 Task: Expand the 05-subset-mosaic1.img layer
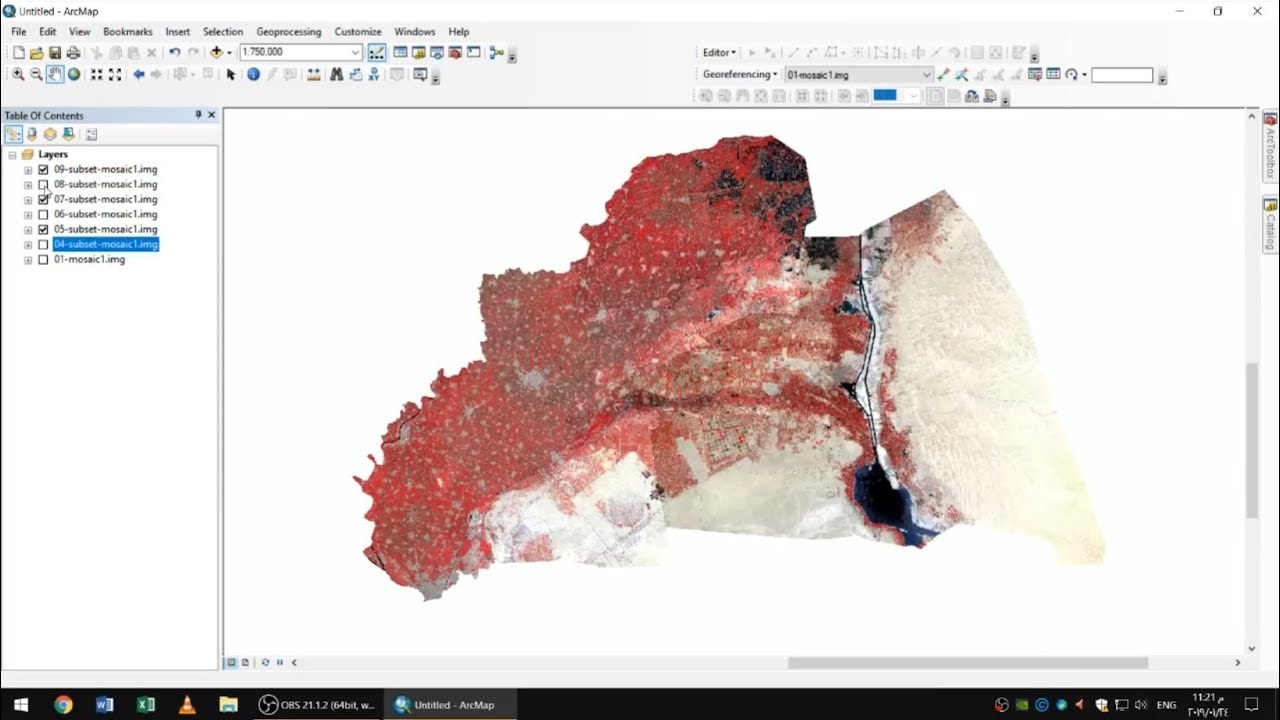[28, 230]
